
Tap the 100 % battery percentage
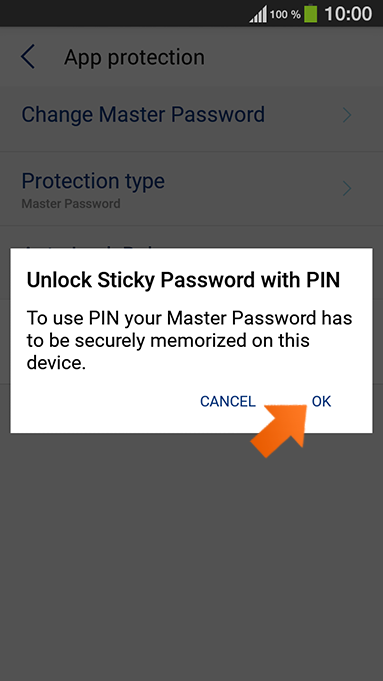coord(285,15)
